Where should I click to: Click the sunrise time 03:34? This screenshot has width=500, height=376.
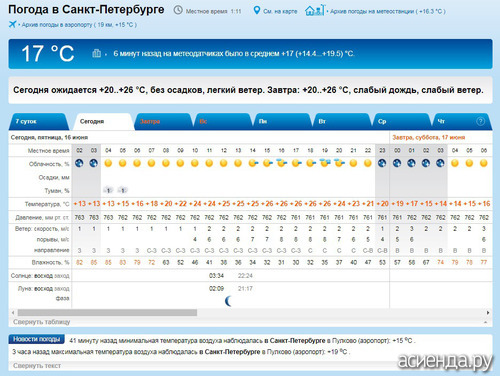point(216,276)
